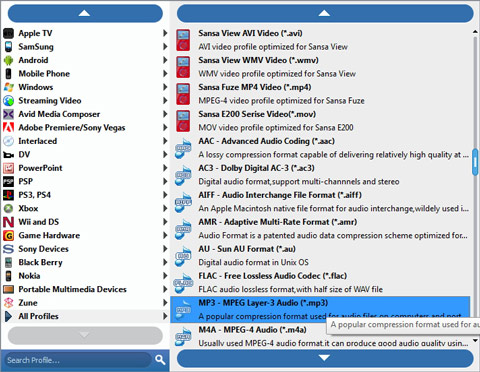Select Sansa Fuze MP4 Video (*.mp4)
The height and width of the screenshot is (372, 480).
tap(320, 94)
